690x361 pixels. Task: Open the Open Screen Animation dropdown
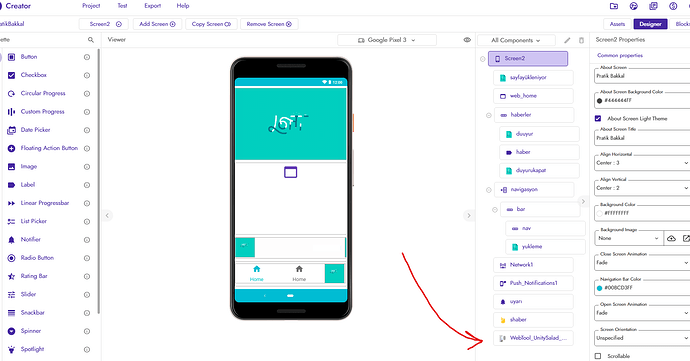(x=642, y=313)
